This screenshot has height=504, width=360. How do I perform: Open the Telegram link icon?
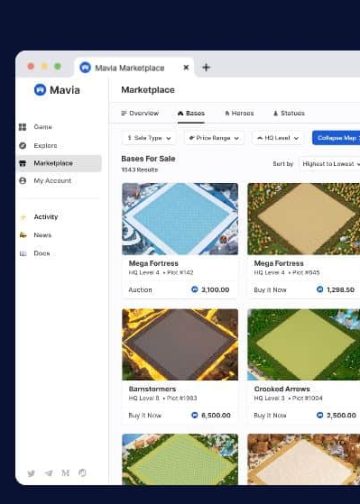(x=49, y=473)
